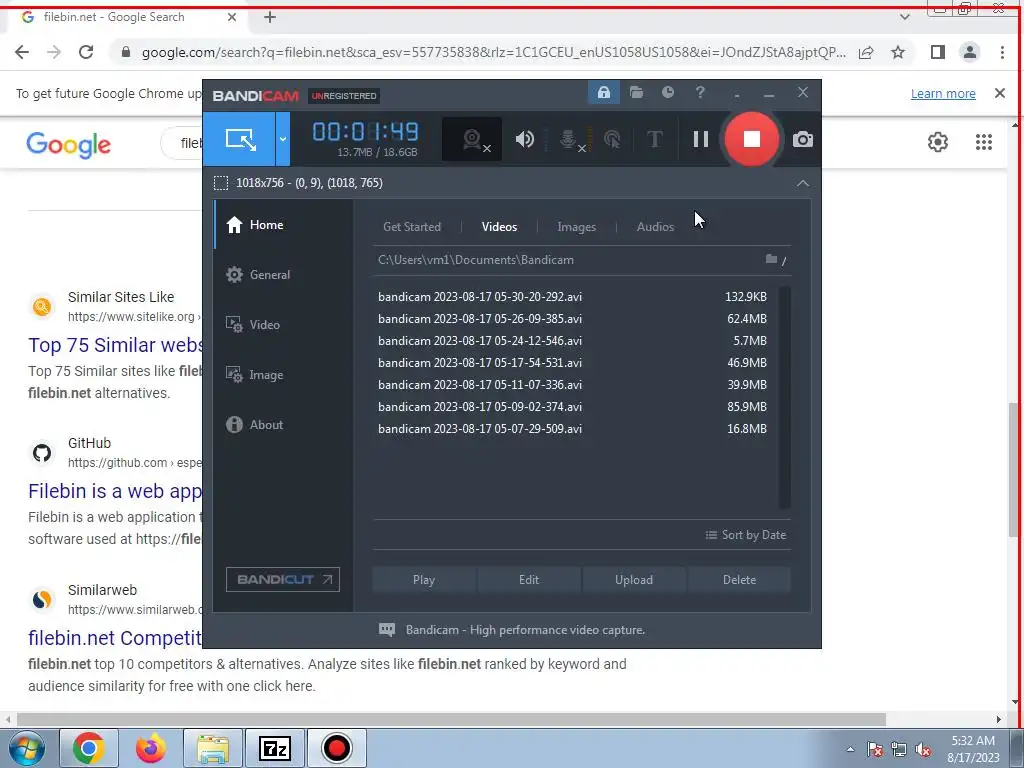The width and height of the screenshot is (1024, 768).
Task: Open Chrome three-dot menu
Action: 1002,52
